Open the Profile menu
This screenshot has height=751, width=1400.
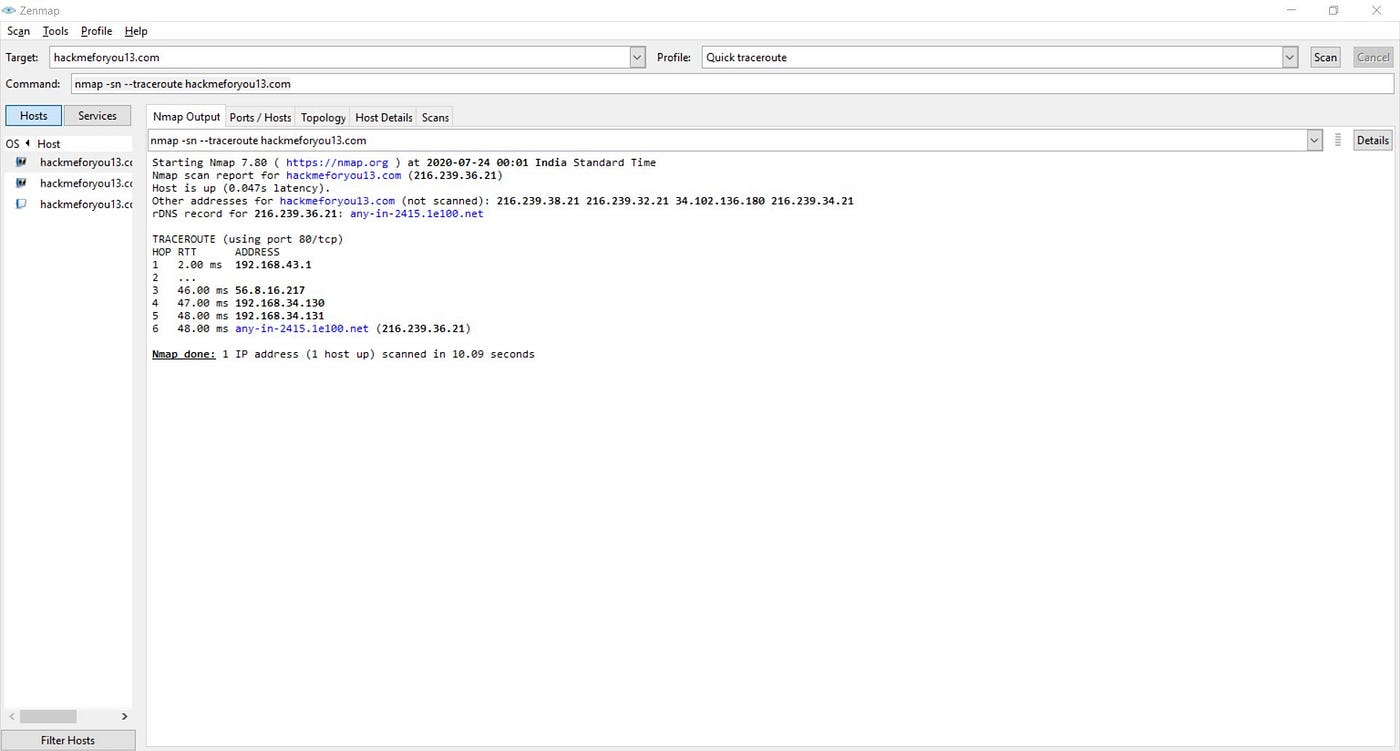tap(96, 31)
